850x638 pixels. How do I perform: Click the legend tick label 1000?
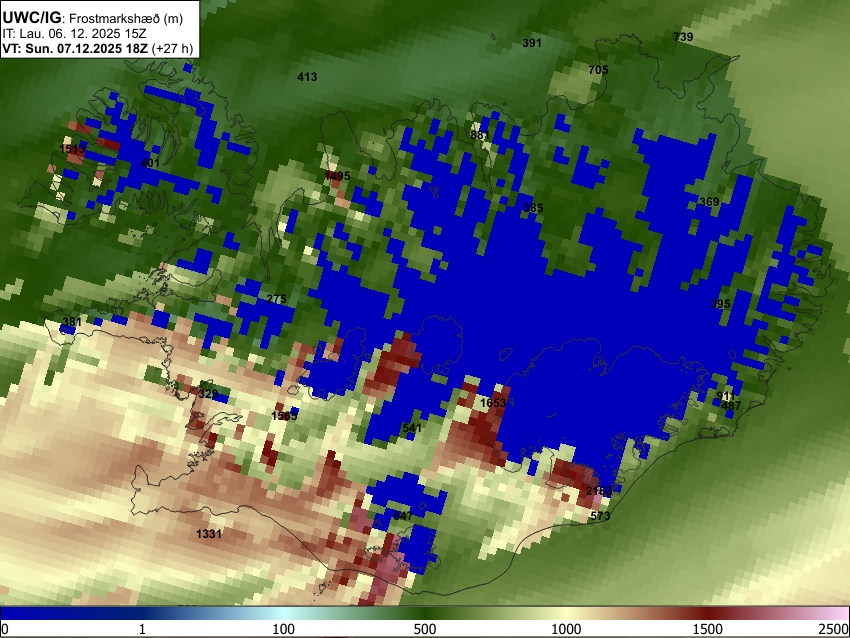[566, 629]
